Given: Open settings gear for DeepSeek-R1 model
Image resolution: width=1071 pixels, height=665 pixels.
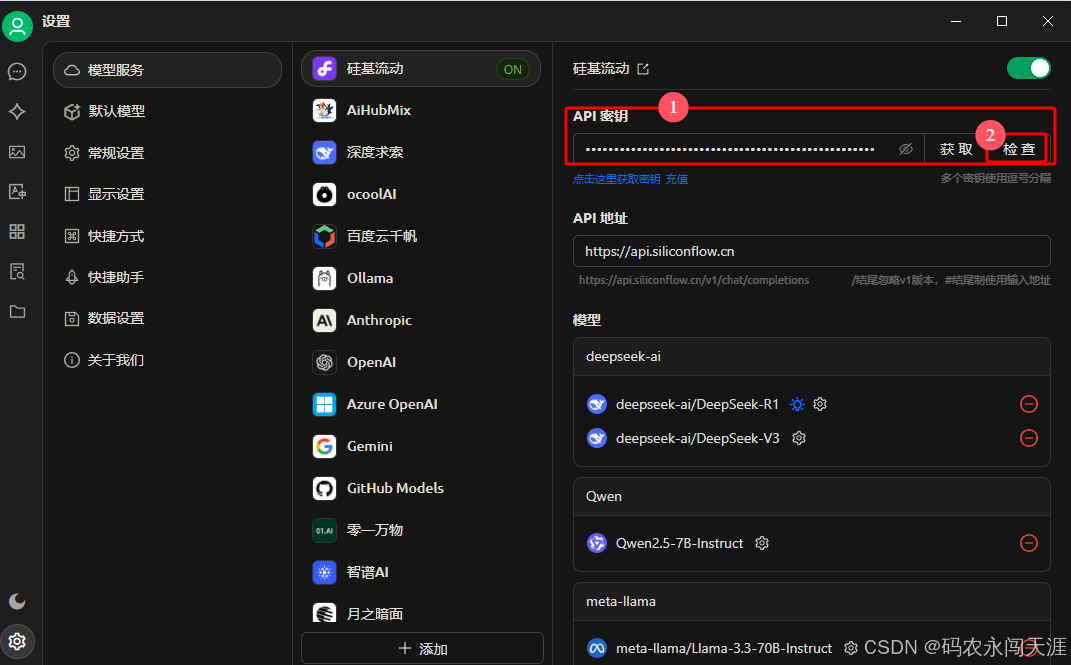Looking at the screenshot, I should (x=820, y=404).
